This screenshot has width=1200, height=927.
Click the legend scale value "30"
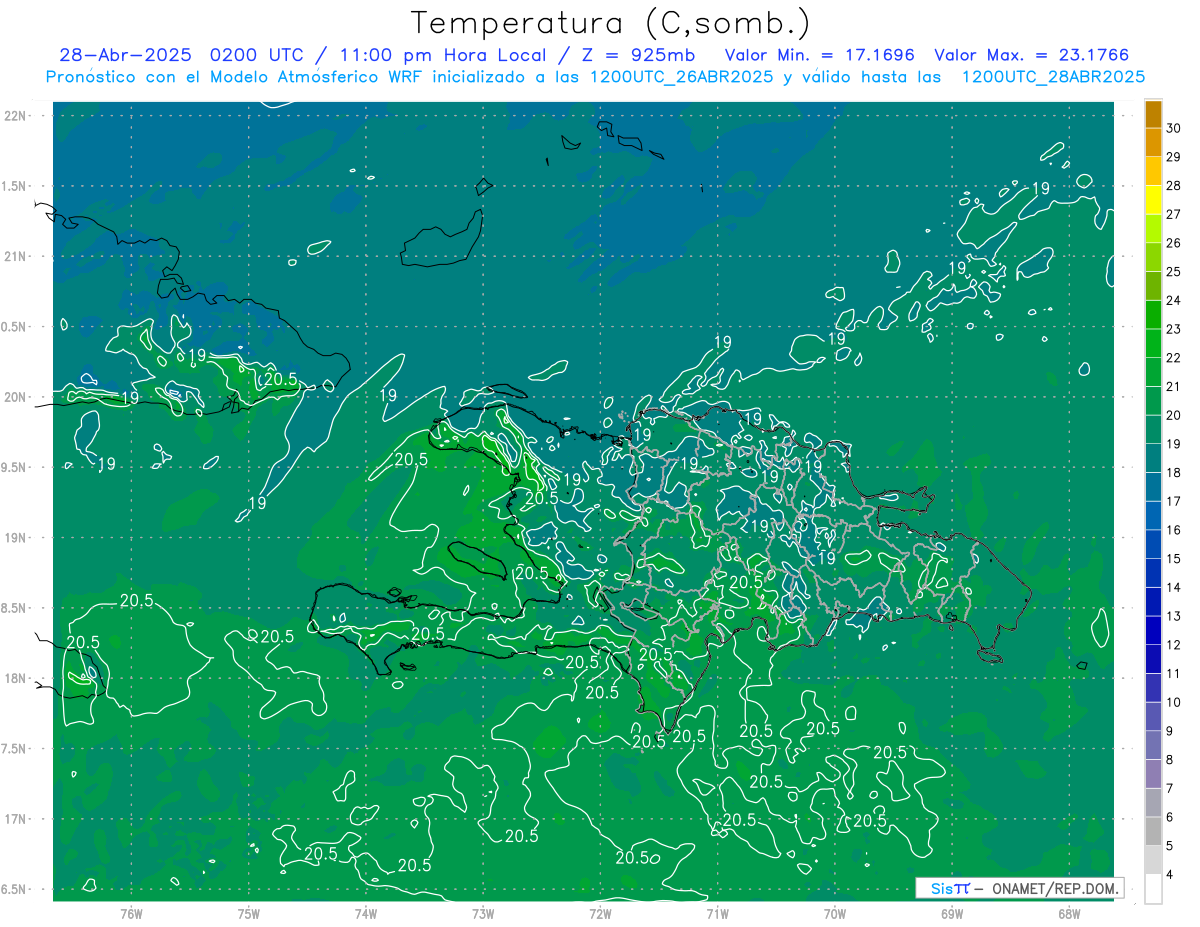(x=1174, y=128)
